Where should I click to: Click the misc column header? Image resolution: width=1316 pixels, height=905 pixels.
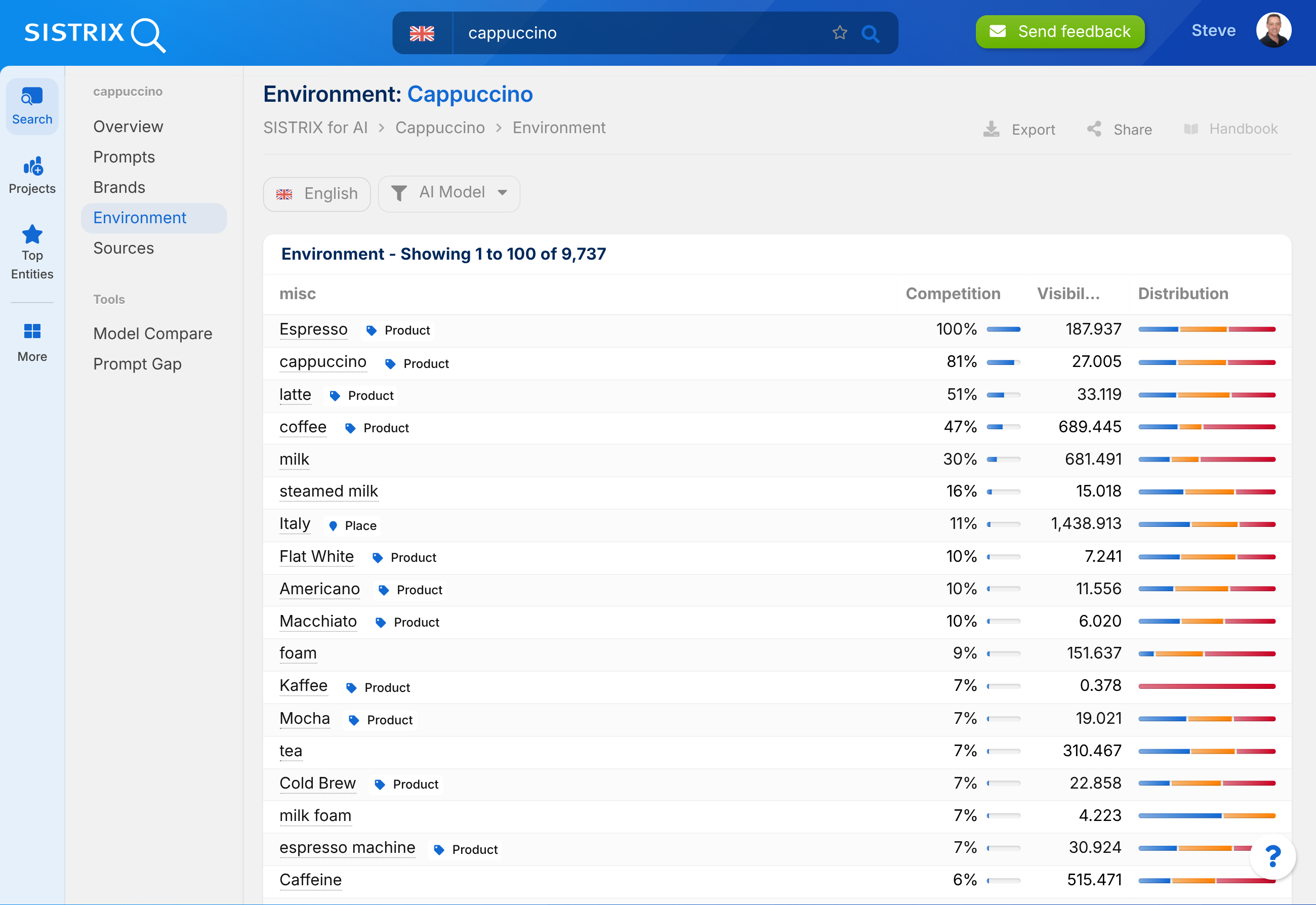click(x=298, y=294)
